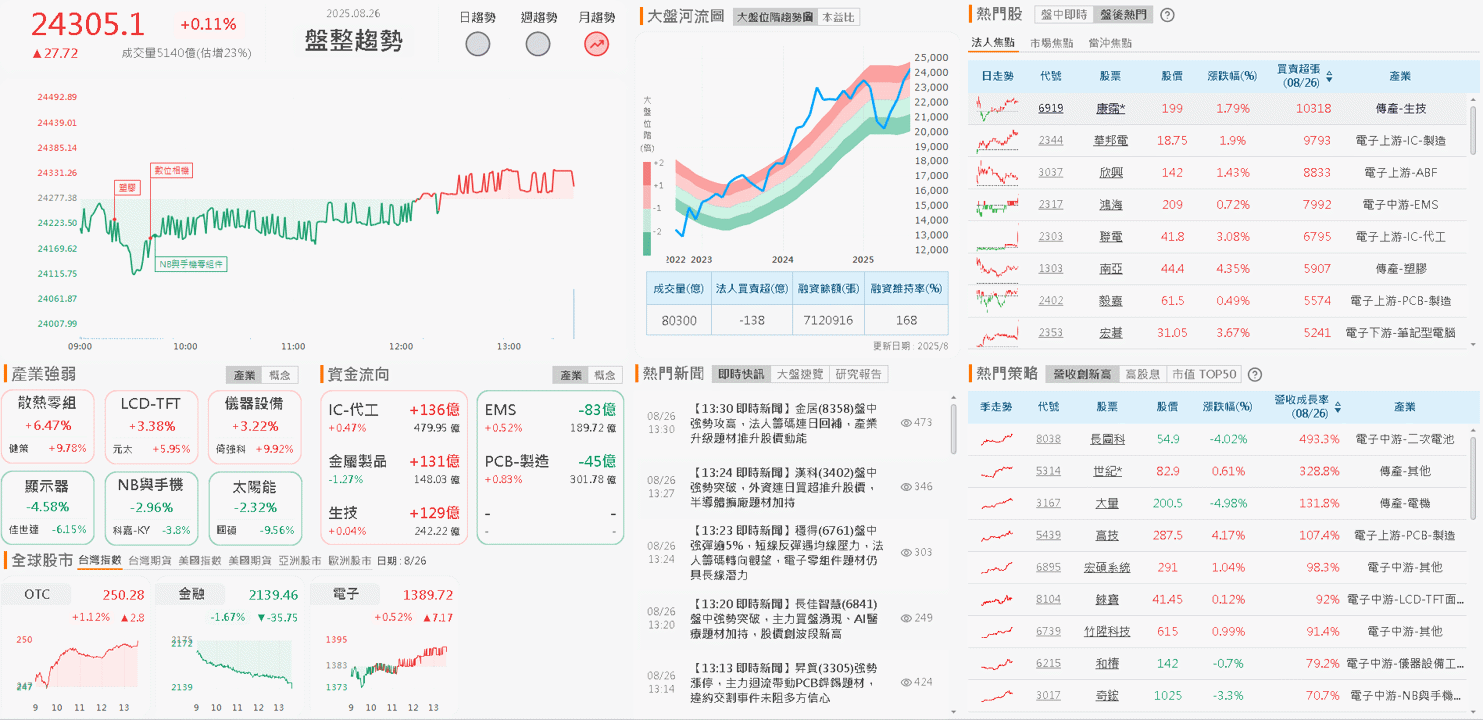Open the help icon beside 市值 TOP50
The image size is (1483, 720).
pyautogui.click(x=1255, y=374)
